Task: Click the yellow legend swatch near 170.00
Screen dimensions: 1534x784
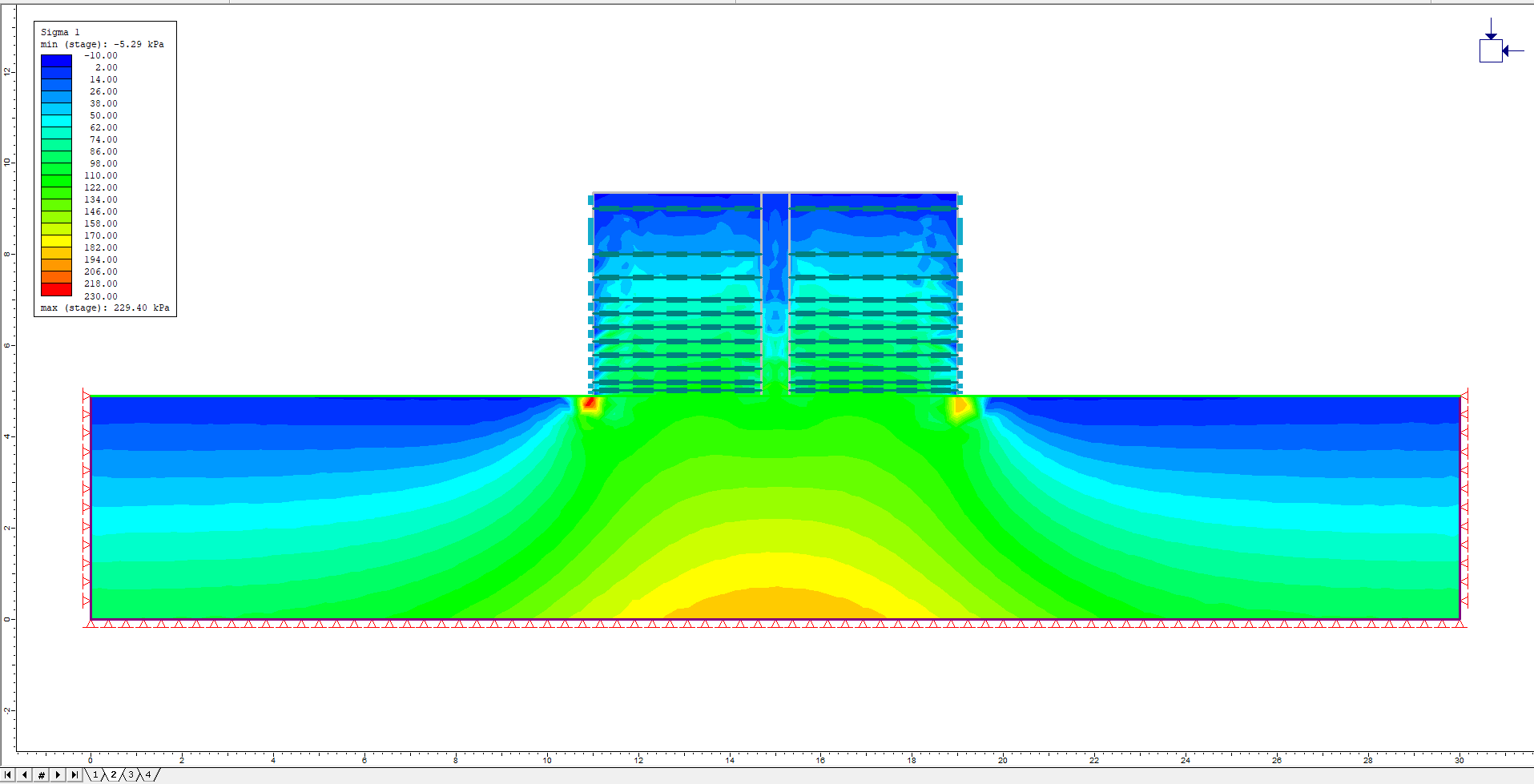Action: pyautogui.click(x=56, y=241)
